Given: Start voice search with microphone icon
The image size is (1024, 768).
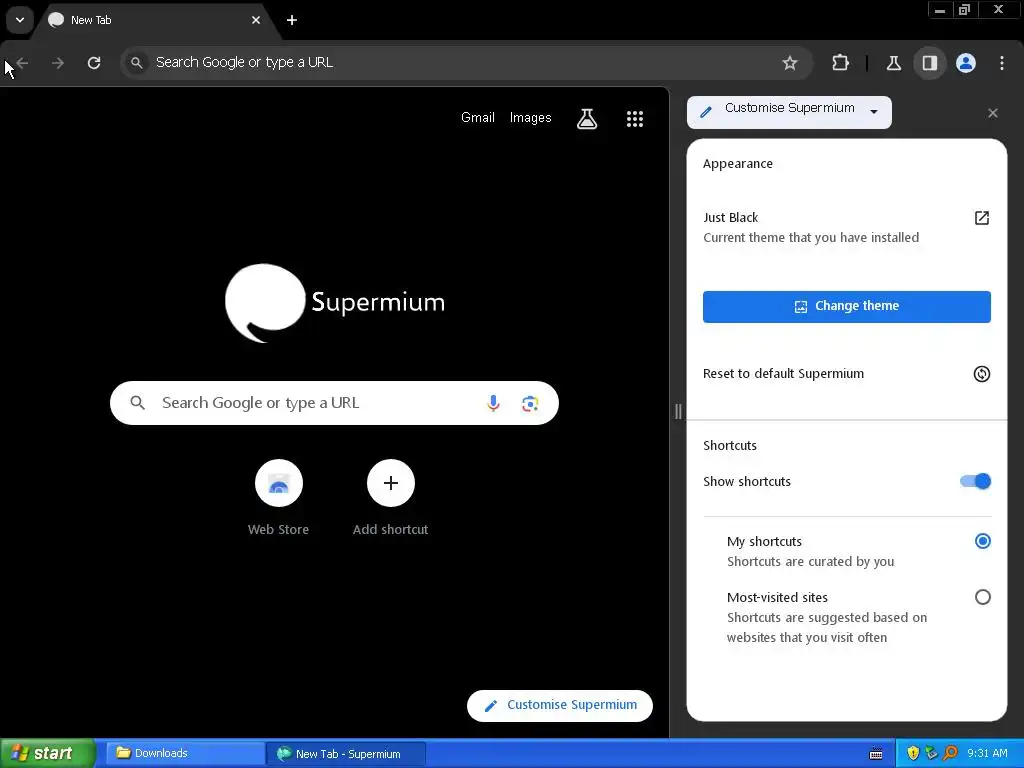Looking at the screenshot, I should [493, 403].
